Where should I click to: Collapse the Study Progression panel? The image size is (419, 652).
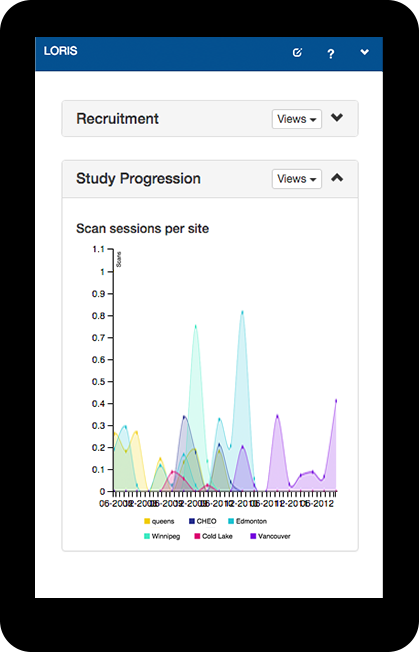(x=337, y=178)
